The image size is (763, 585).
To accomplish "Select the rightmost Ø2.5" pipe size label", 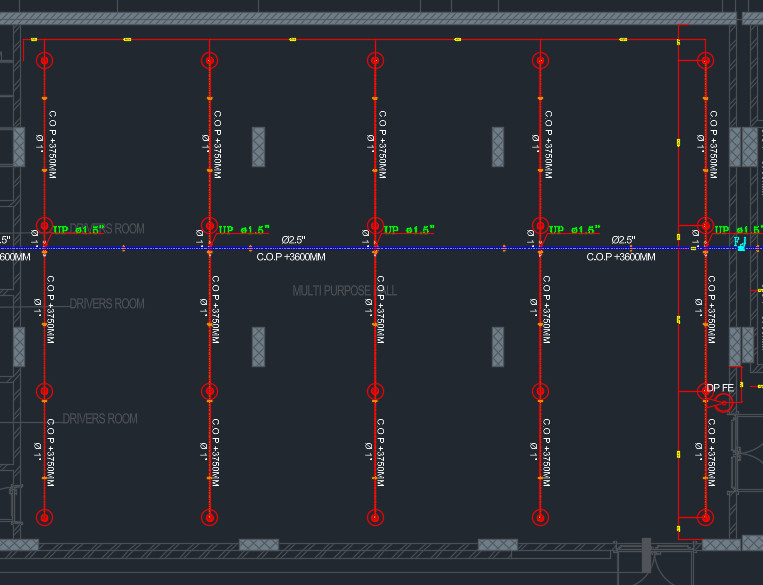I will [x=624, y=241].
